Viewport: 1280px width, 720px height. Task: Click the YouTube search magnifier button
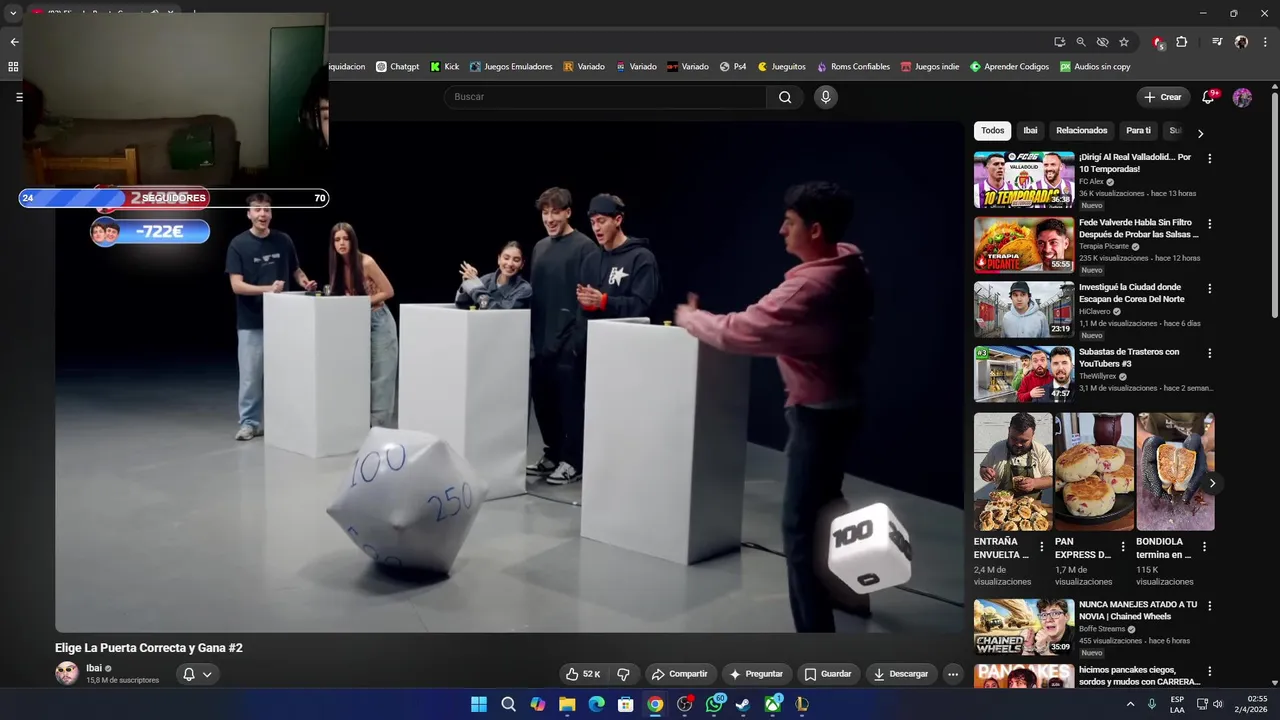coord(785,97)
